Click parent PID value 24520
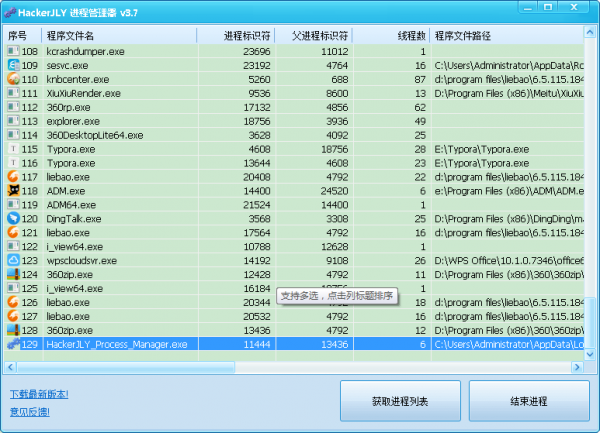The width and height of the screenshot is (600, 433). tap(334, 191)
